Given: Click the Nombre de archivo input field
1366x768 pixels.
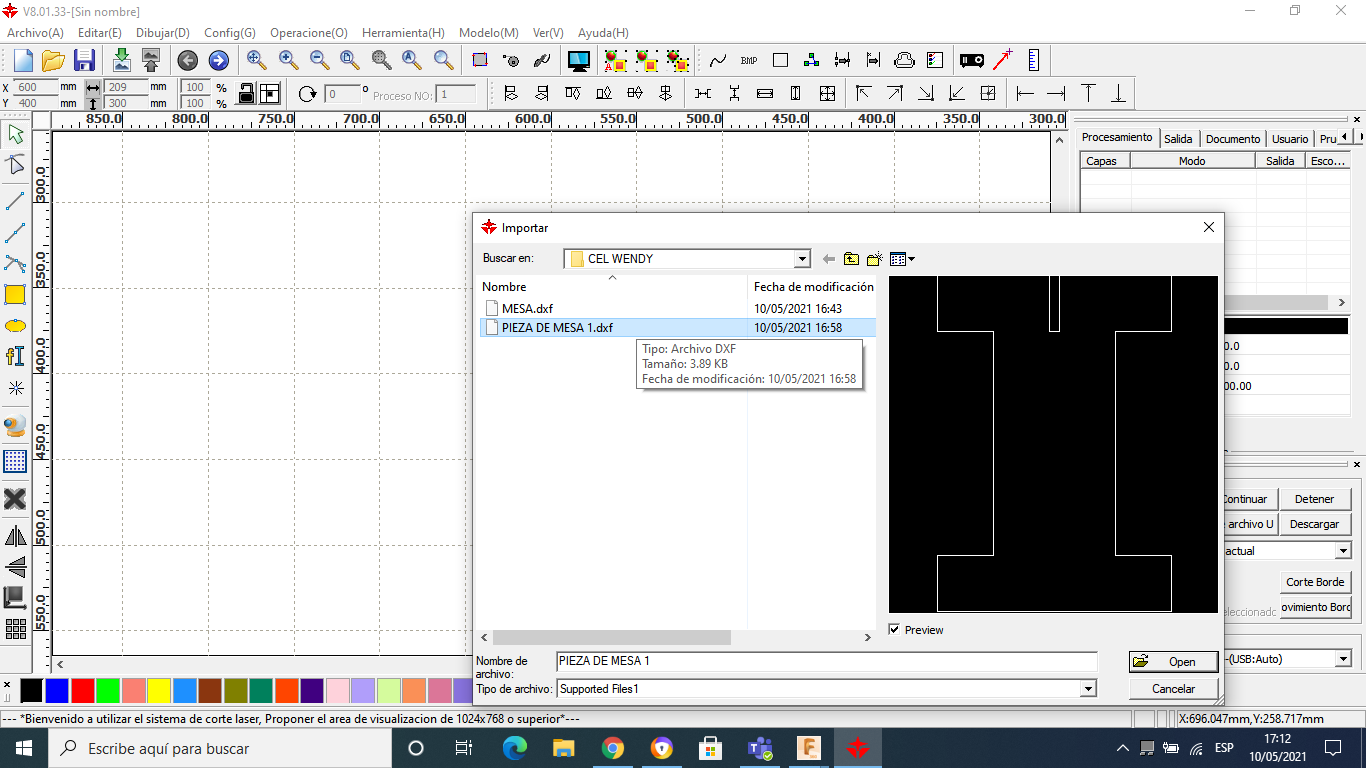Looking at the screenshot, I should point(826,661).
